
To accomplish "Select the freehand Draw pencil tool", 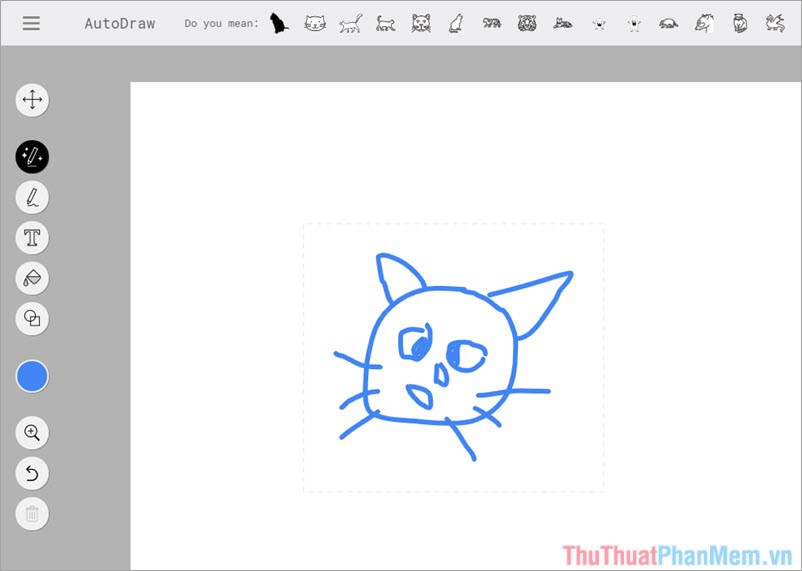I will 32,197.
